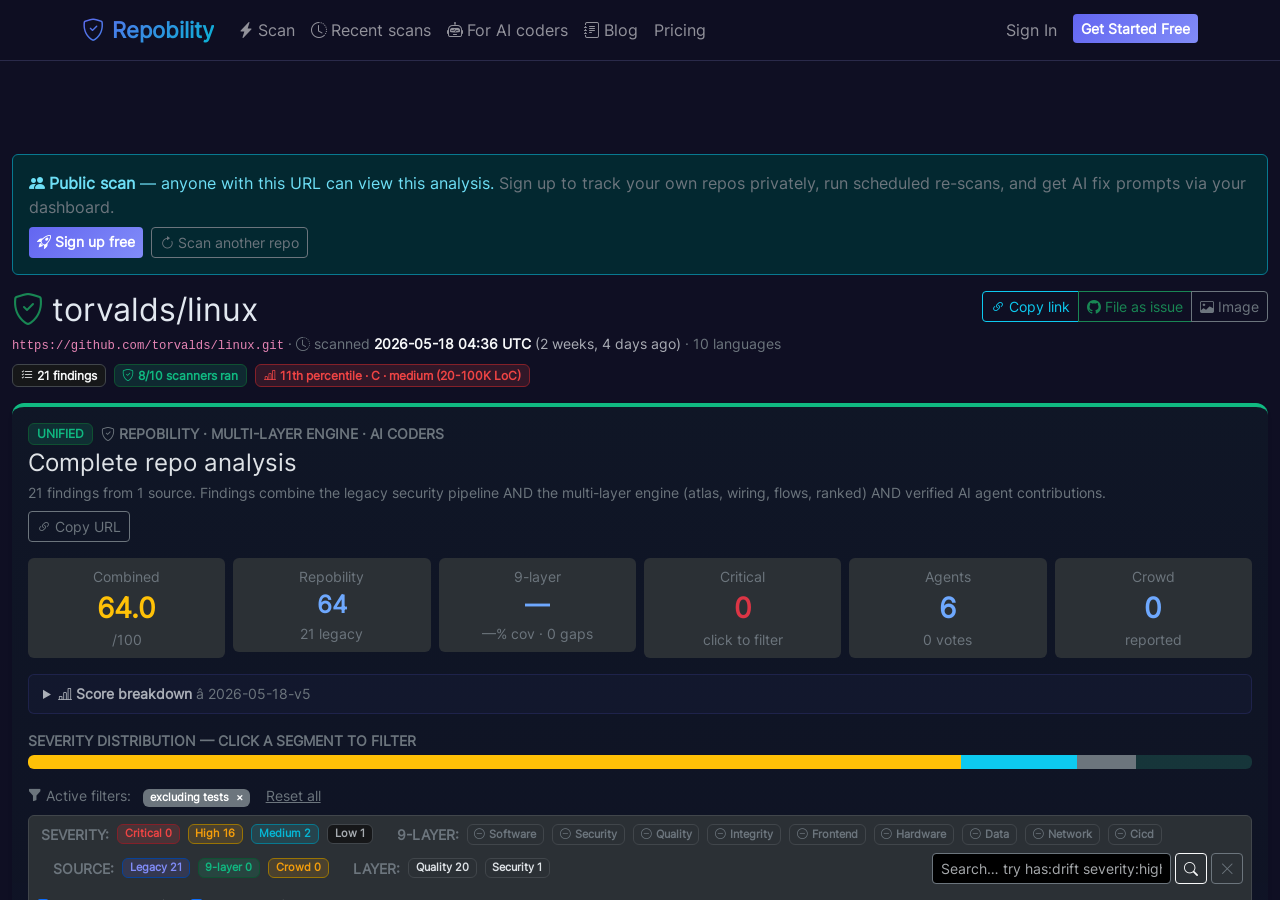Select the Security 1 layer chip
1280x900 pixels.
point(517,868)
